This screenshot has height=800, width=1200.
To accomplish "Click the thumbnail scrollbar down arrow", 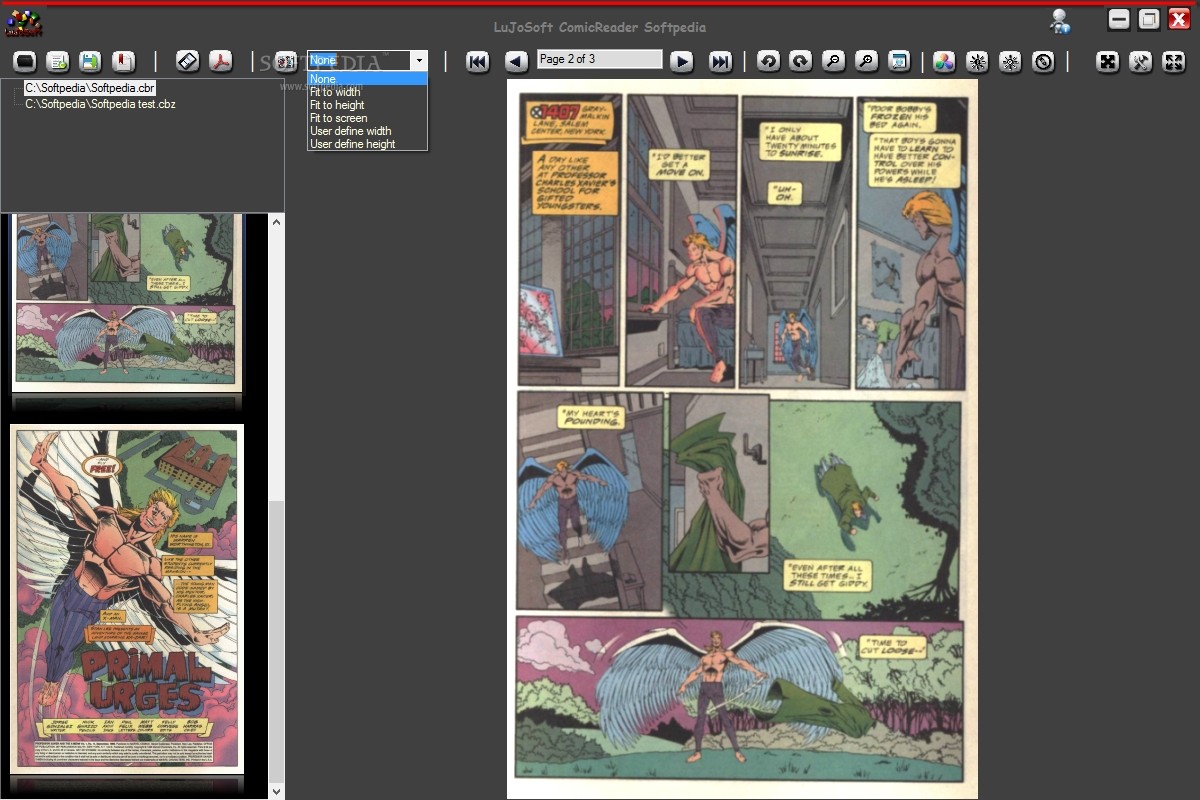I will 277,791.
